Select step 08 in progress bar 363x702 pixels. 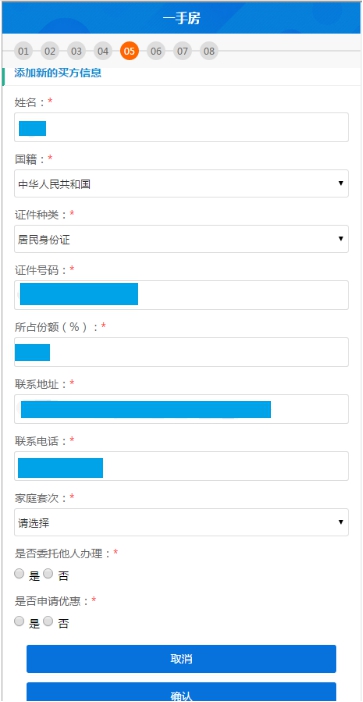coord(209,51)
